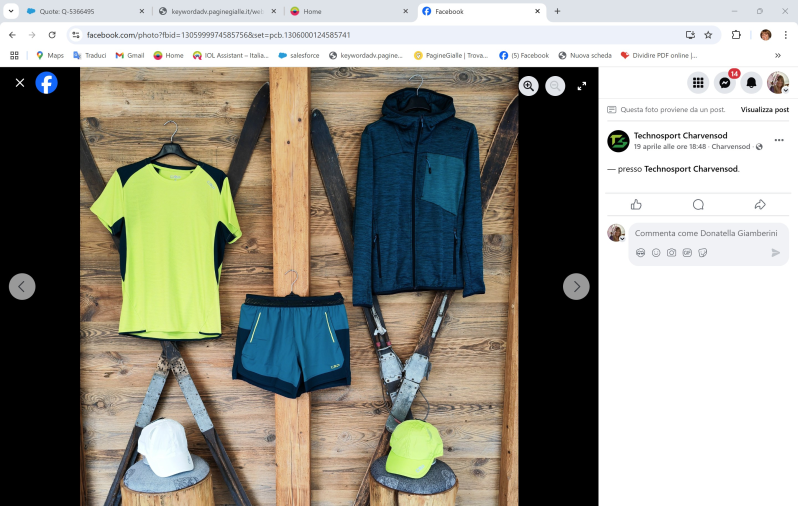The image size is (798, 506).
Task: Open a new browser tab
Action: tap(557, 11)
